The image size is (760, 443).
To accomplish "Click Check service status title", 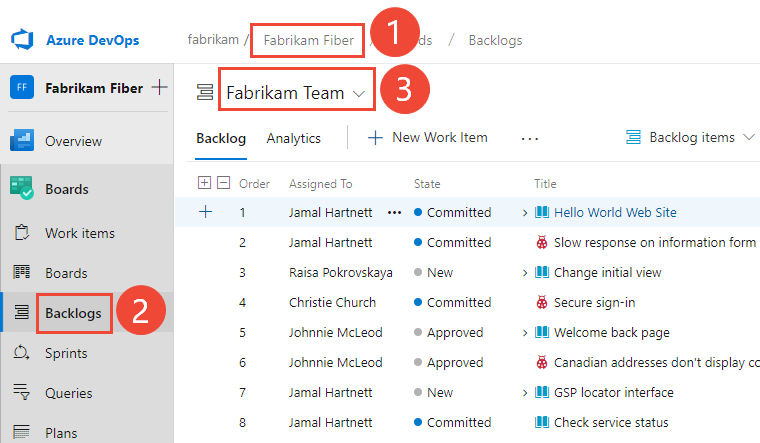I will [x=611, y=423].
